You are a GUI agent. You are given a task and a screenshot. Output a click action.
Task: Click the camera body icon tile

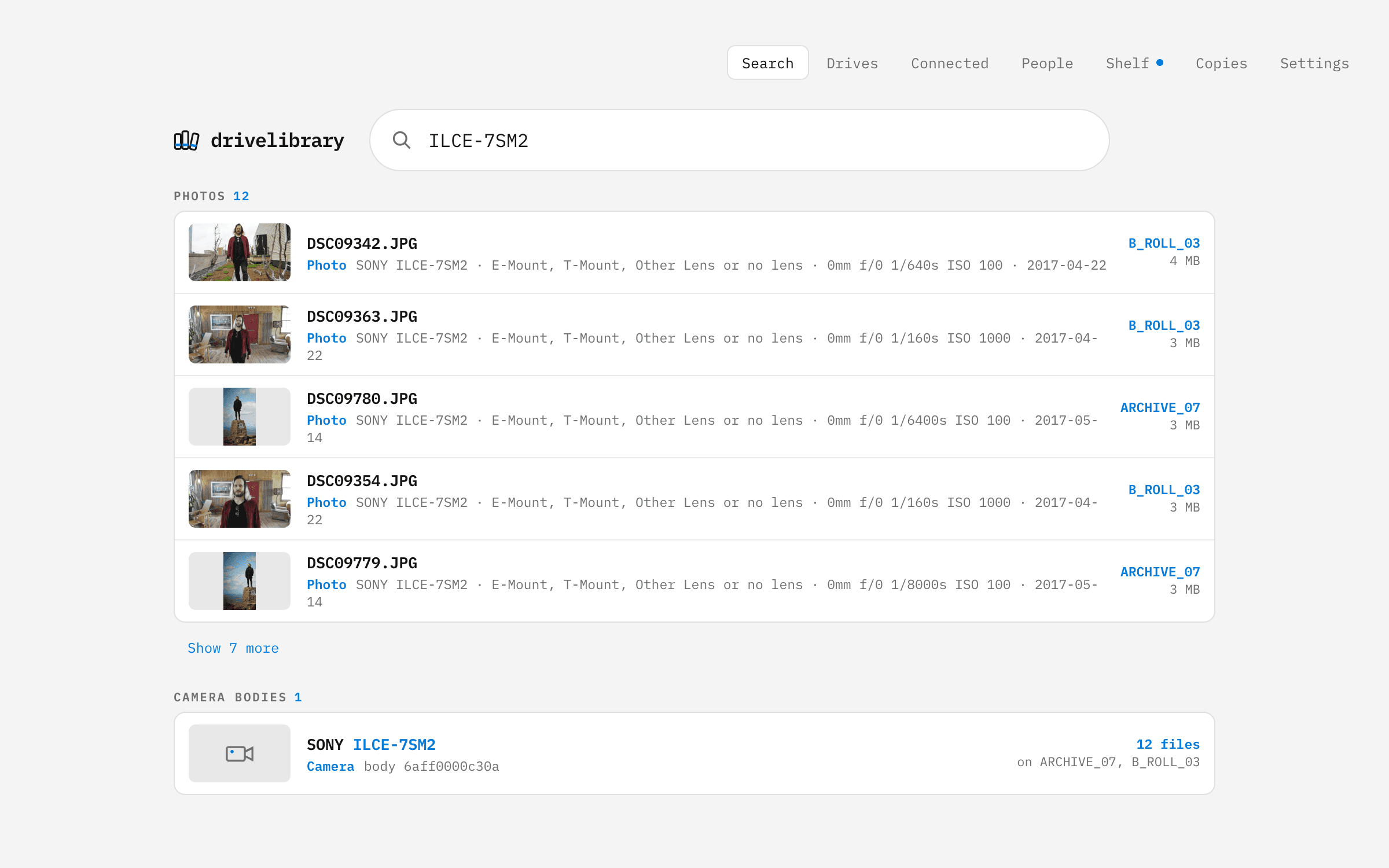(x=240, y=753)
